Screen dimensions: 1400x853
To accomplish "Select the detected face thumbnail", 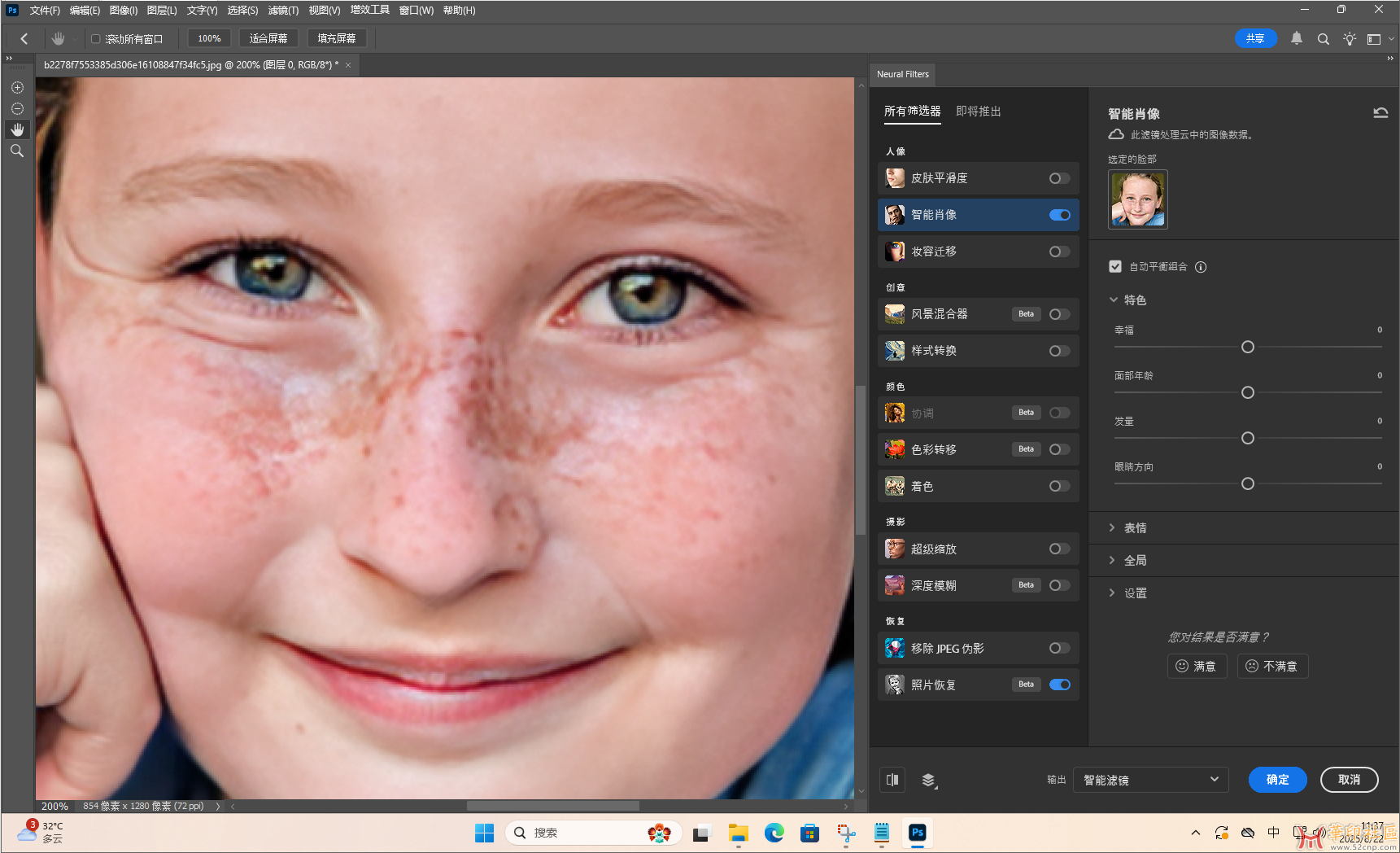I will point(1137,199).
